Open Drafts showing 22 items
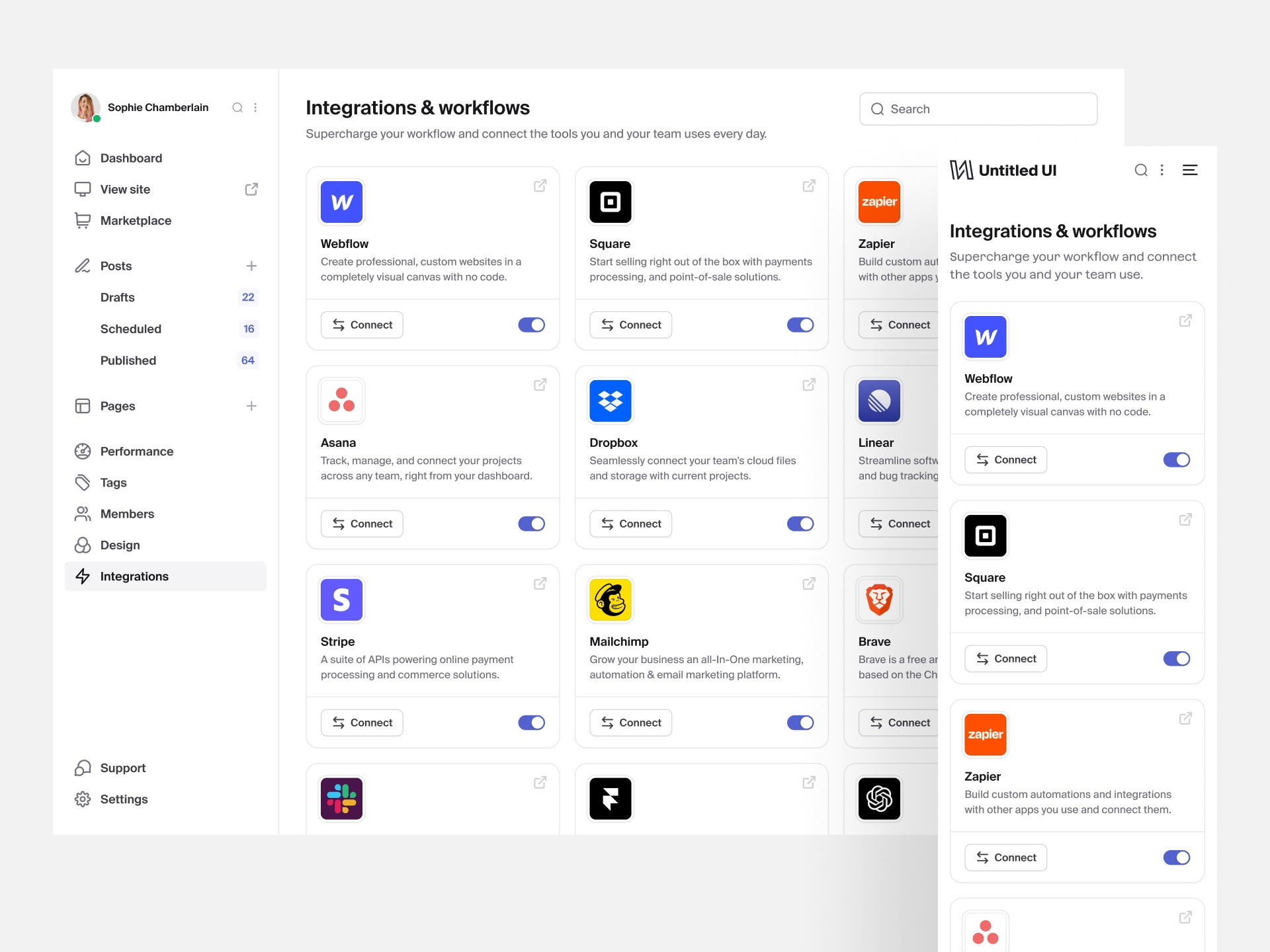1270x952 pixels. (118, 297)
